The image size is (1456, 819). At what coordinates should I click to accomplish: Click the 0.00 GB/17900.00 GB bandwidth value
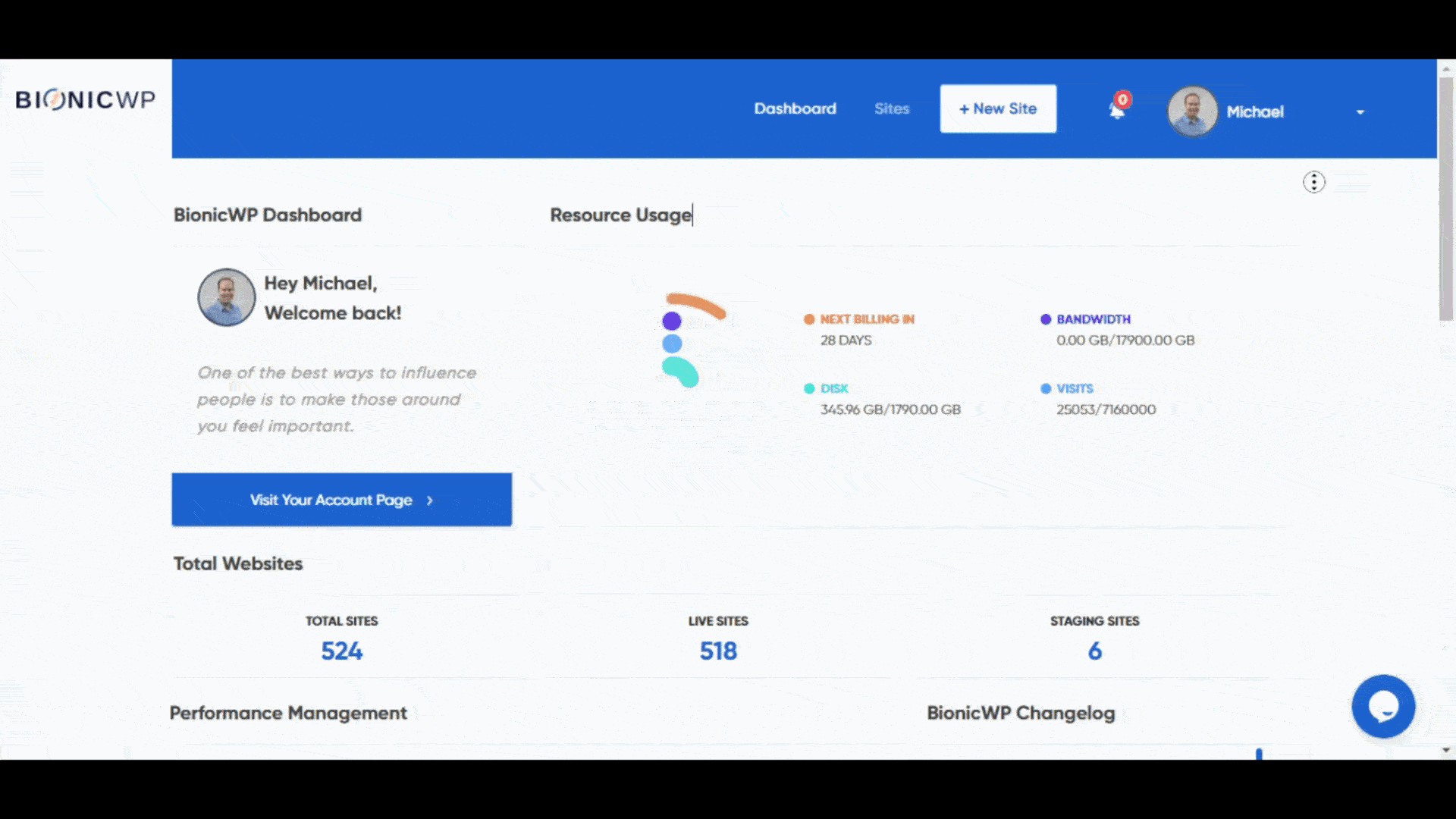(x=1125, y=340)
